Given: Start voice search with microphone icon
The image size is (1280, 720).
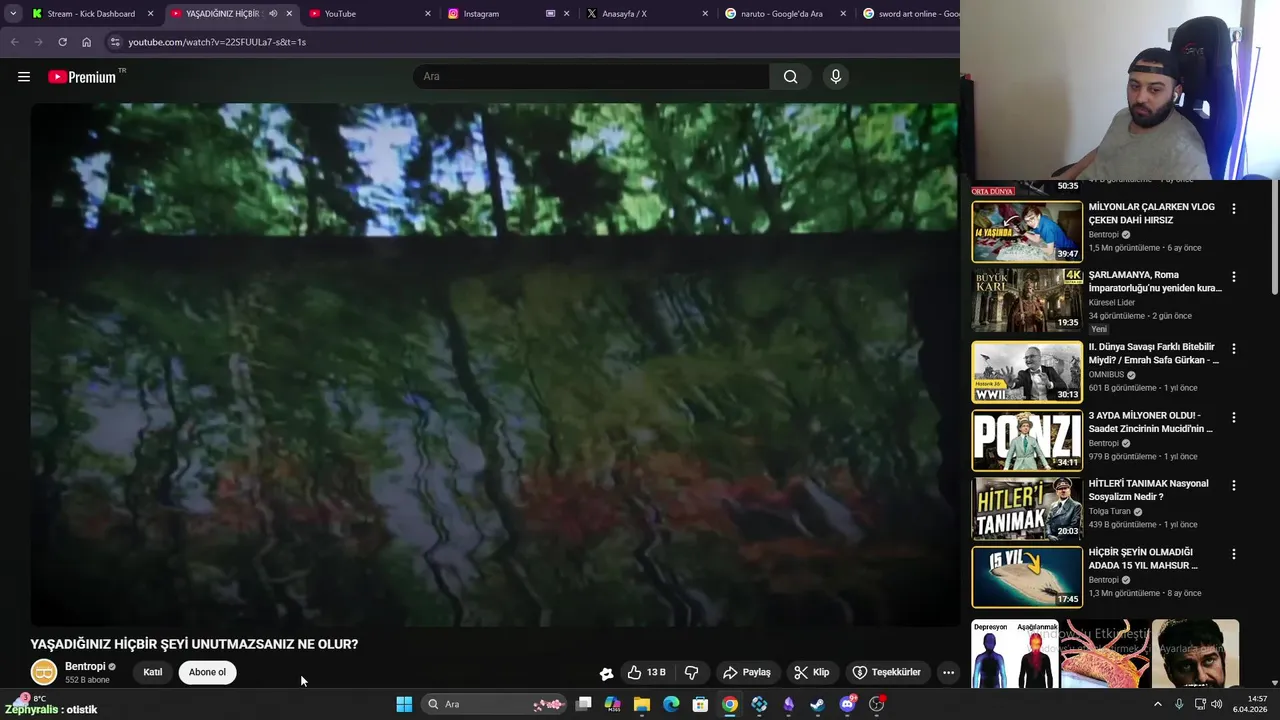Looking at the screenshot, I should [x=836, y=77].
